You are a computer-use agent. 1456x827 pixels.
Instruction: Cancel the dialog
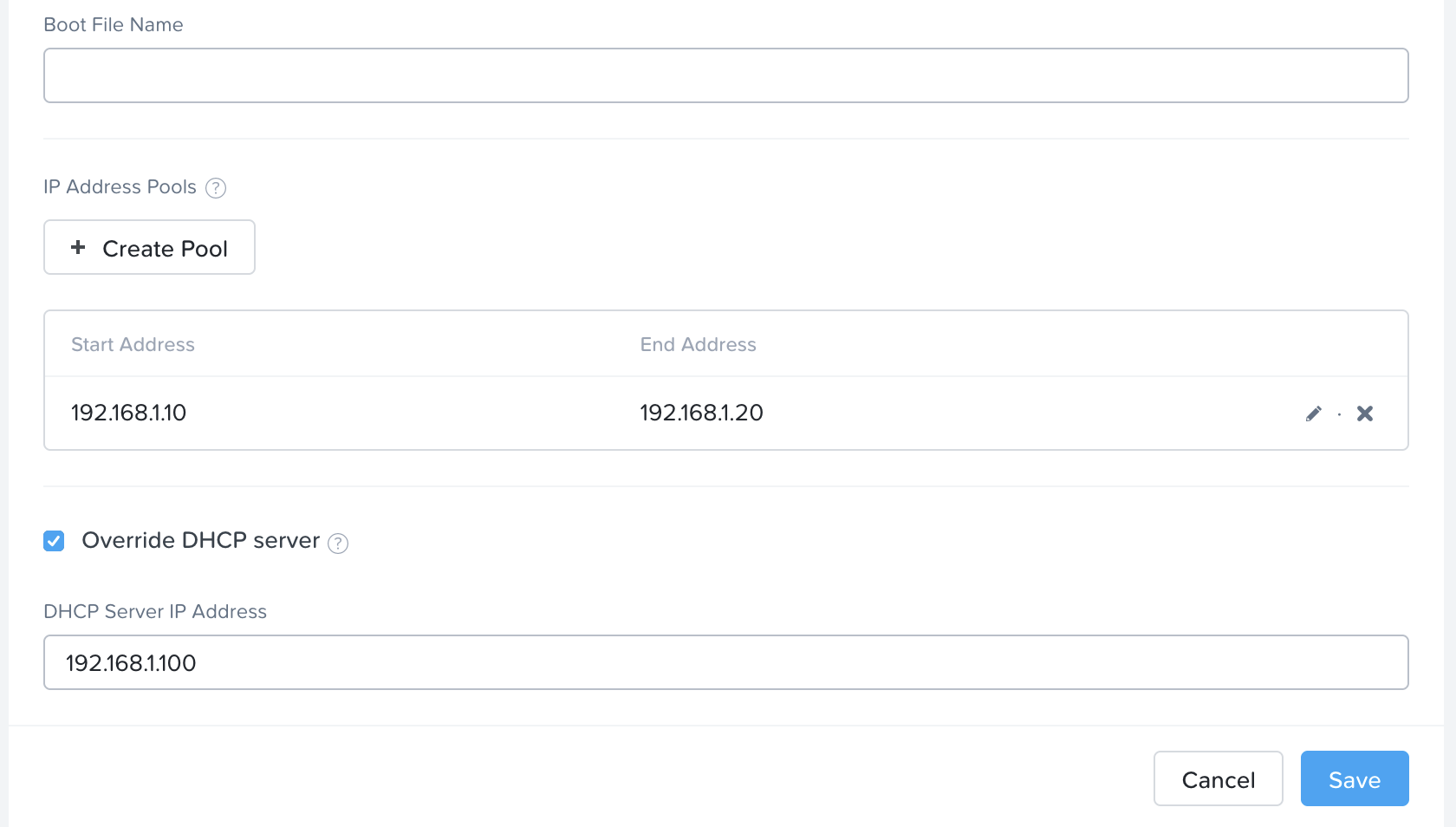point(1218,779)
